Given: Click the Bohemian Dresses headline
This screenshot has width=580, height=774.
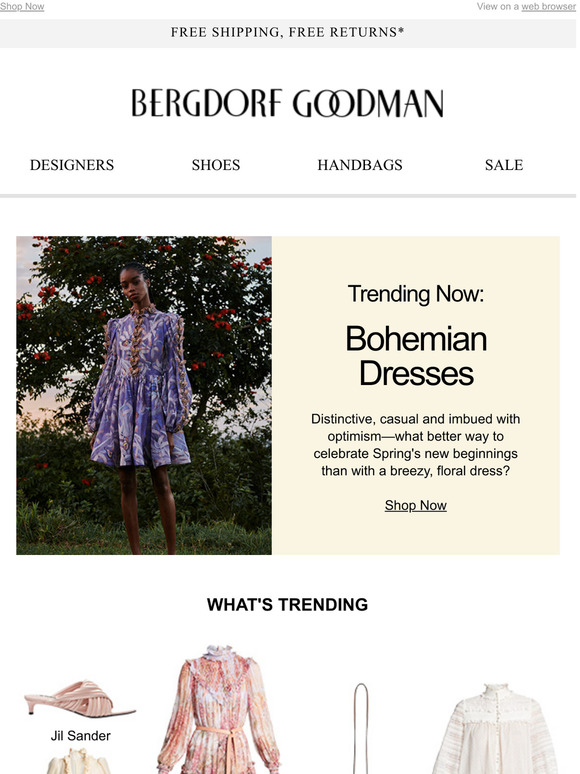Looking at the screenshot, I should tap(416, 356).
